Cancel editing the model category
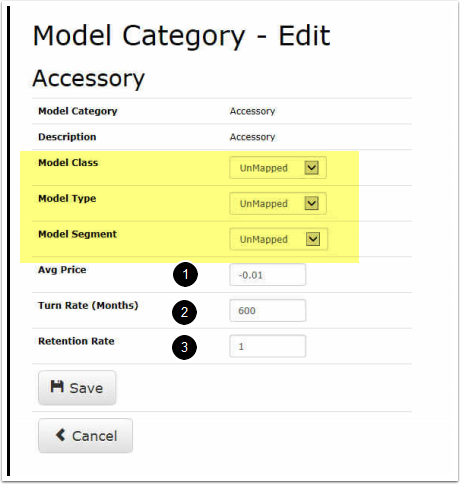The width and height of the screenshot is (460, 484). click(85, 435)
